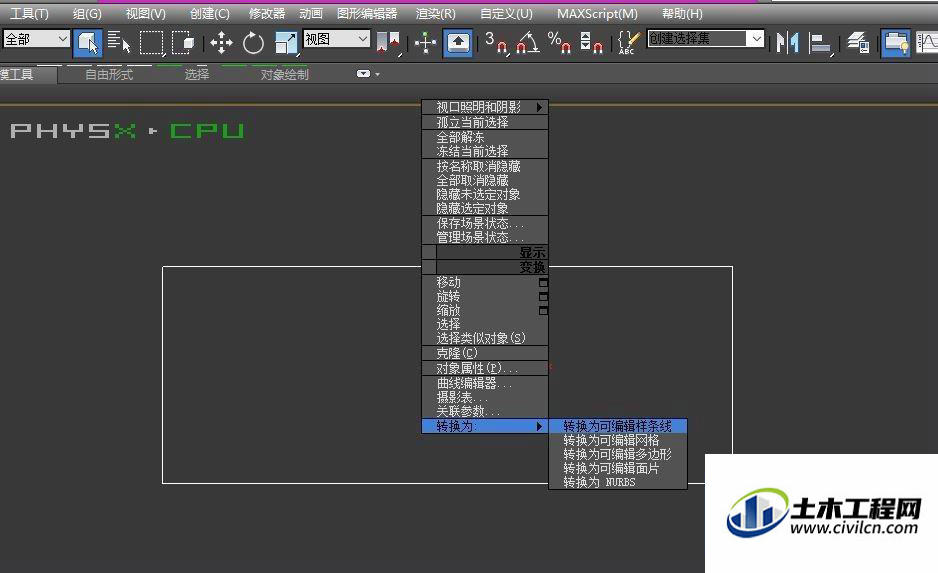938x573 pixels.
Task: Choose 全部解冻 in context menu
Action: pos(485,137)
